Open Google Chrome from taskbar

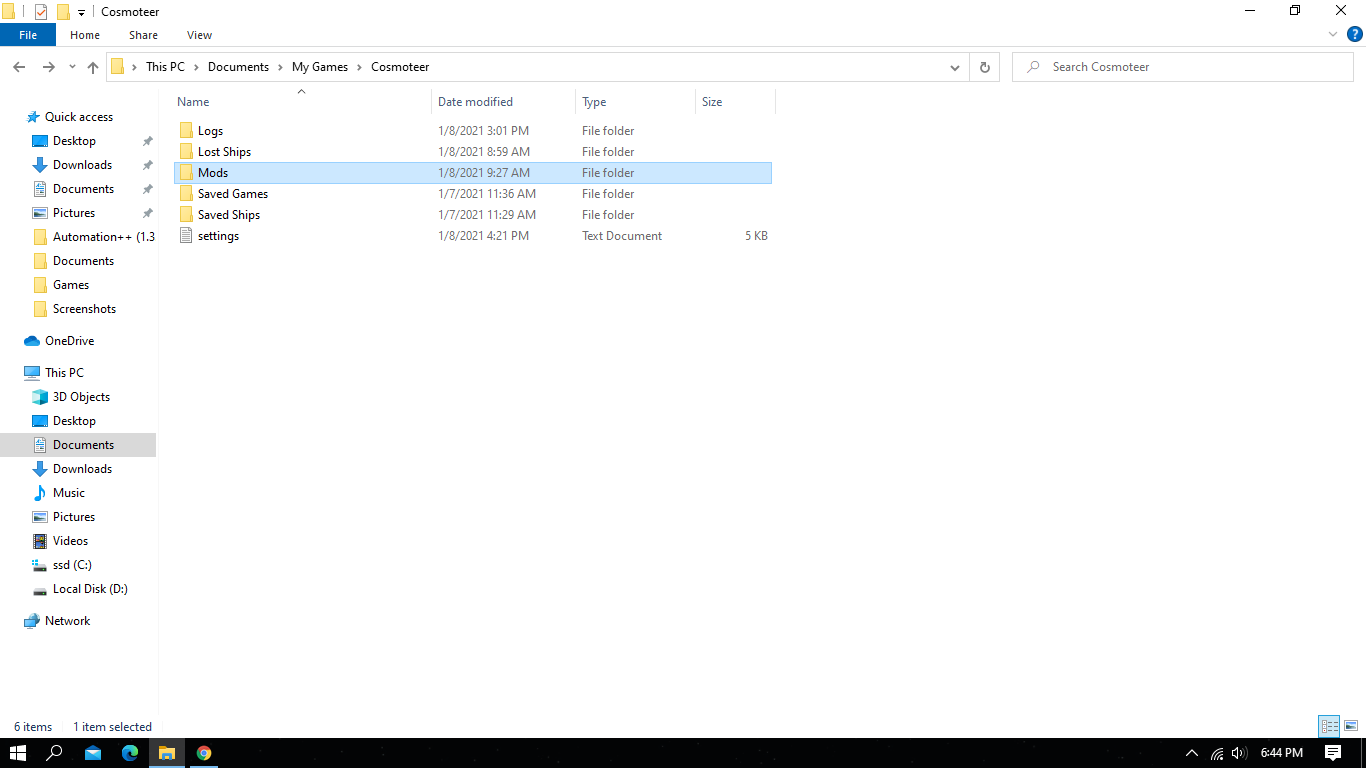[x=204, y=753]
